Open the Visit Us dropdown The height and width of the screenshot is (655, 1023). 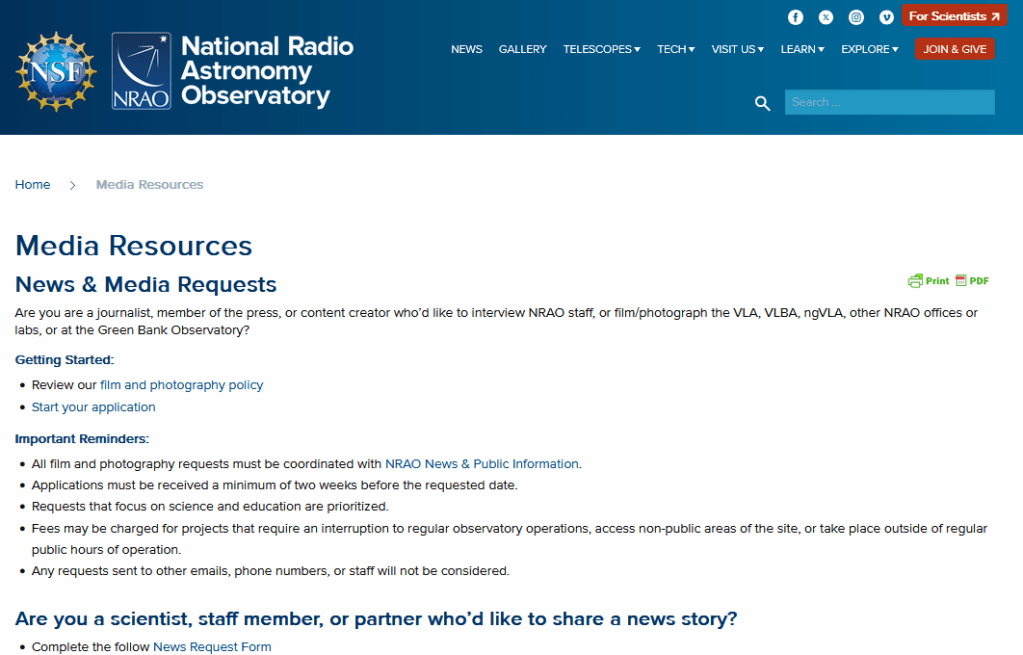point(737,49)
